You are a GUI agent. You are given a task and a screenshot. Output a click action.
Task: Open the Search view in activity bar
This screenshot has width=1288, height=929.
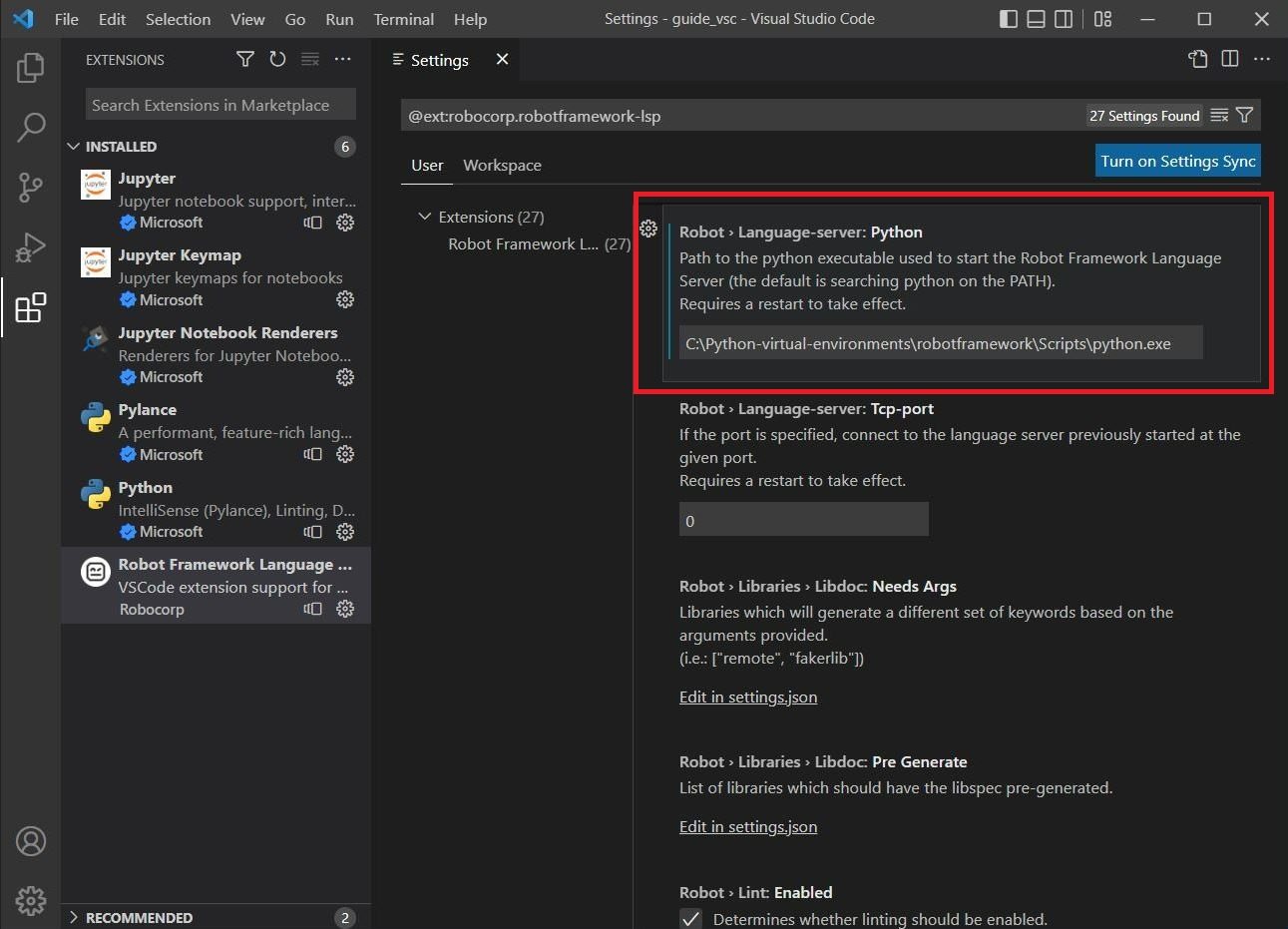(31, 127)
